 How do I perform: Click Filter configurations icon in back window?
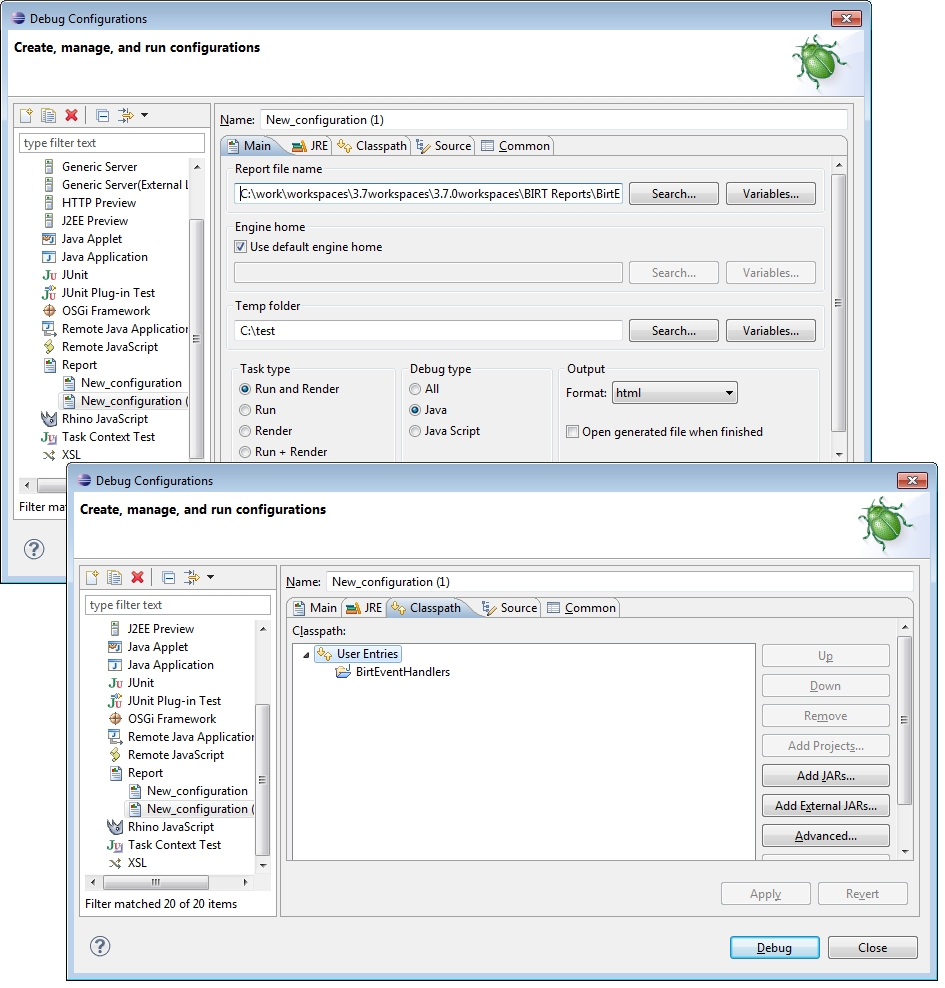tap(125, 115)
